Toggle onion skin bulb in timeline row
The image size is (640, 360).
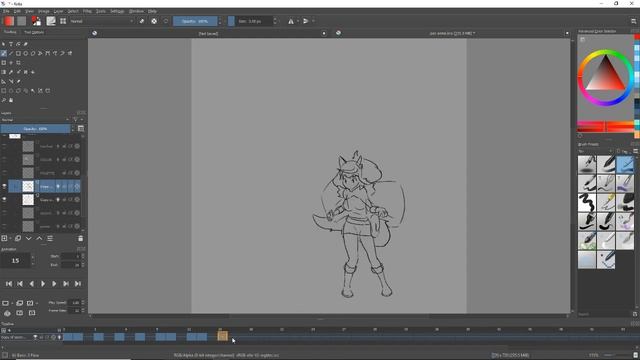pyautogui.click(x=60, y=337)
